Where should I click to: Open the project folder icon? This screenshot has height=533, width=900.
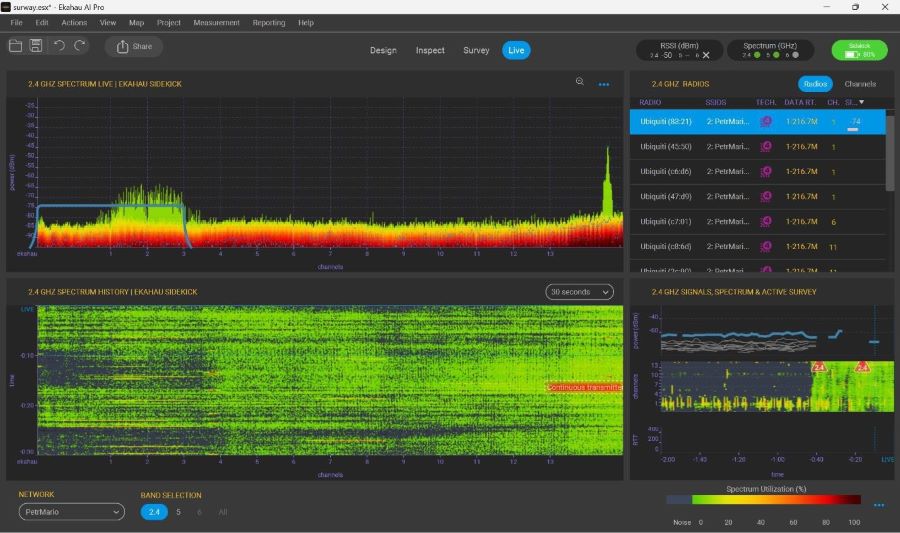(15, 46)
